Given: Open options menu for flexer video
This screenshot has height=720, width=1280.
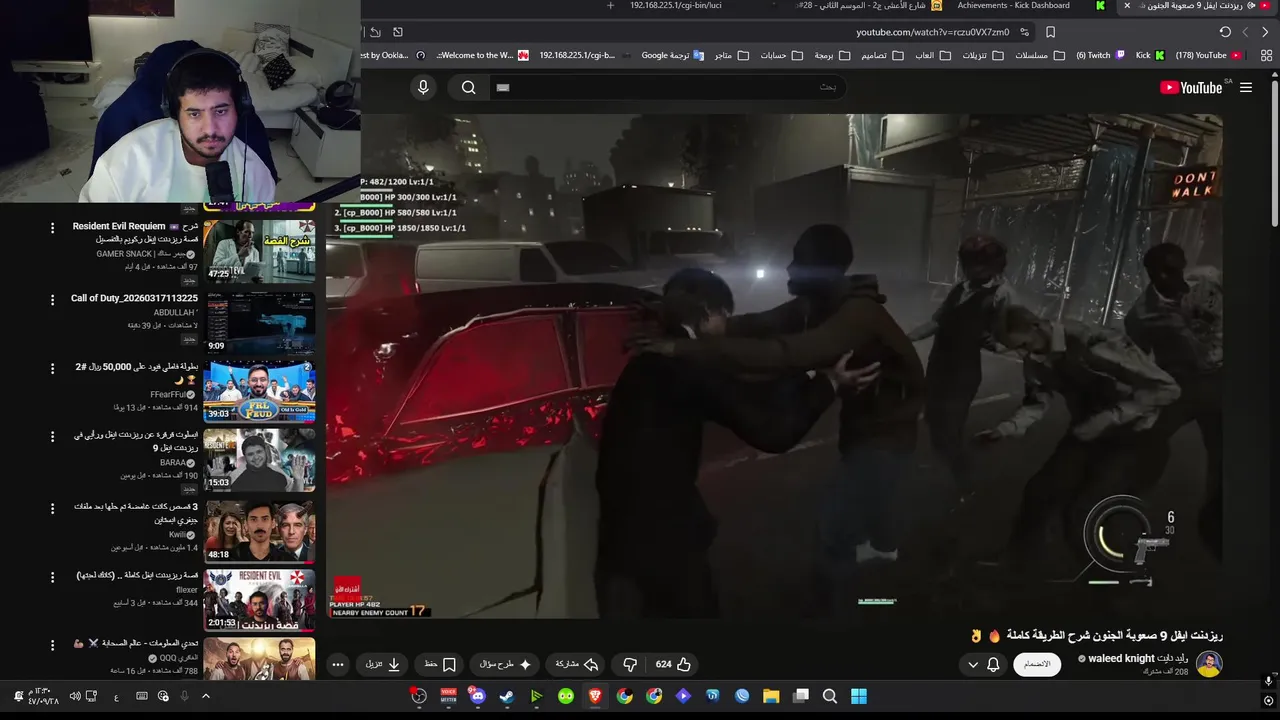Looking at the screenshot, I should 53,577.
